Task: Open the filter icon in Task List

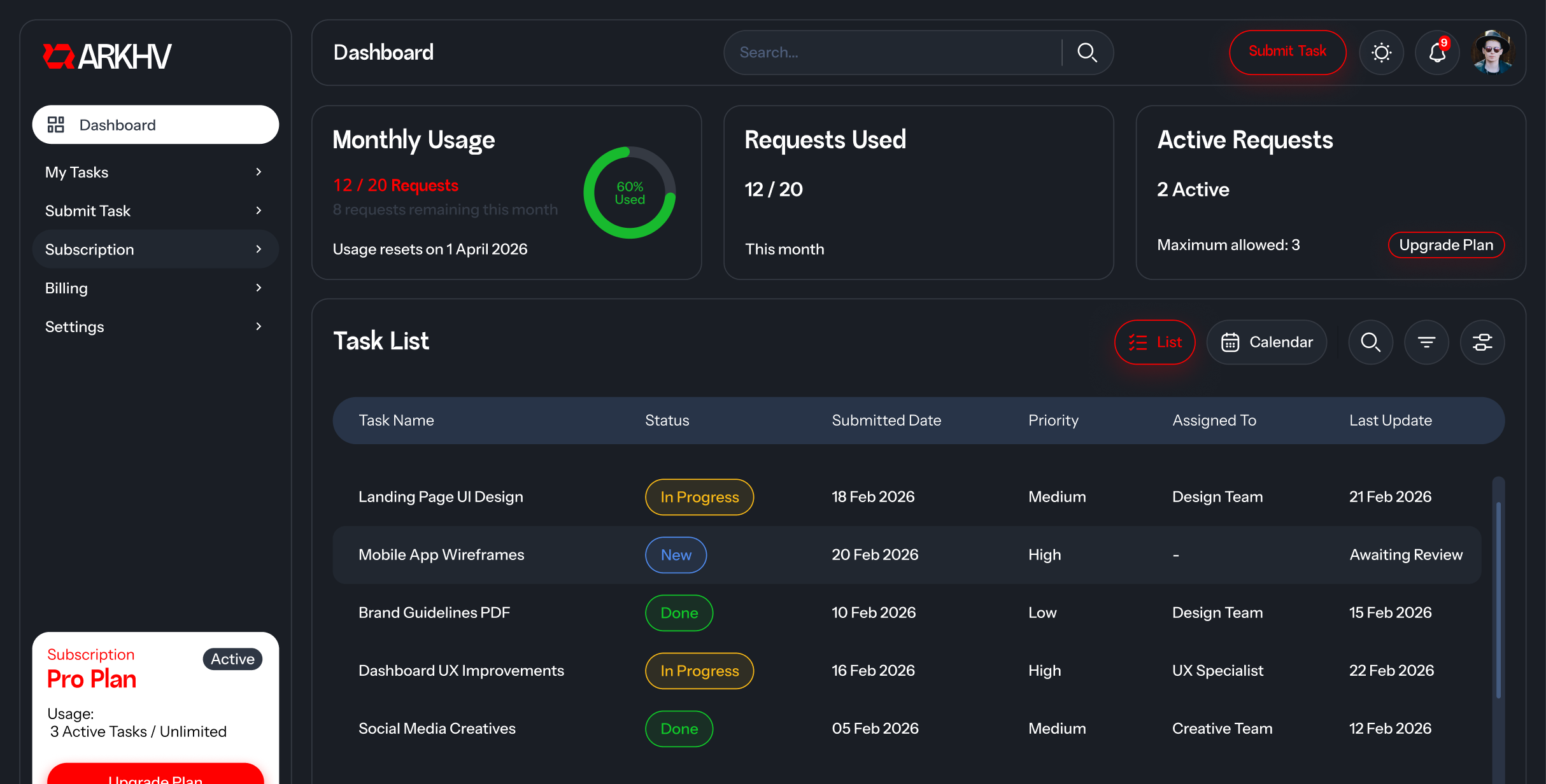Action: click(x=1427, y=342)
